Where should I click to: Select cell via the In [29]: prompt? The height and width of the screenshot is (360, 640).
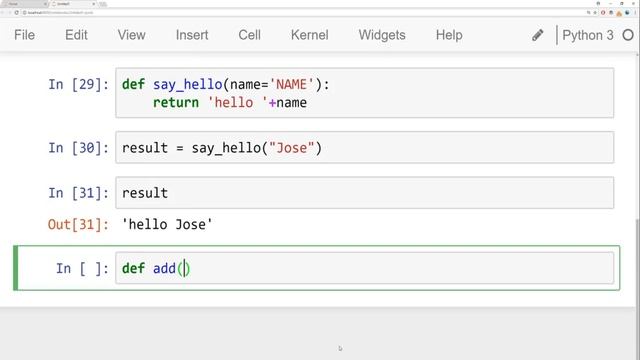click(x=78, y=84)
